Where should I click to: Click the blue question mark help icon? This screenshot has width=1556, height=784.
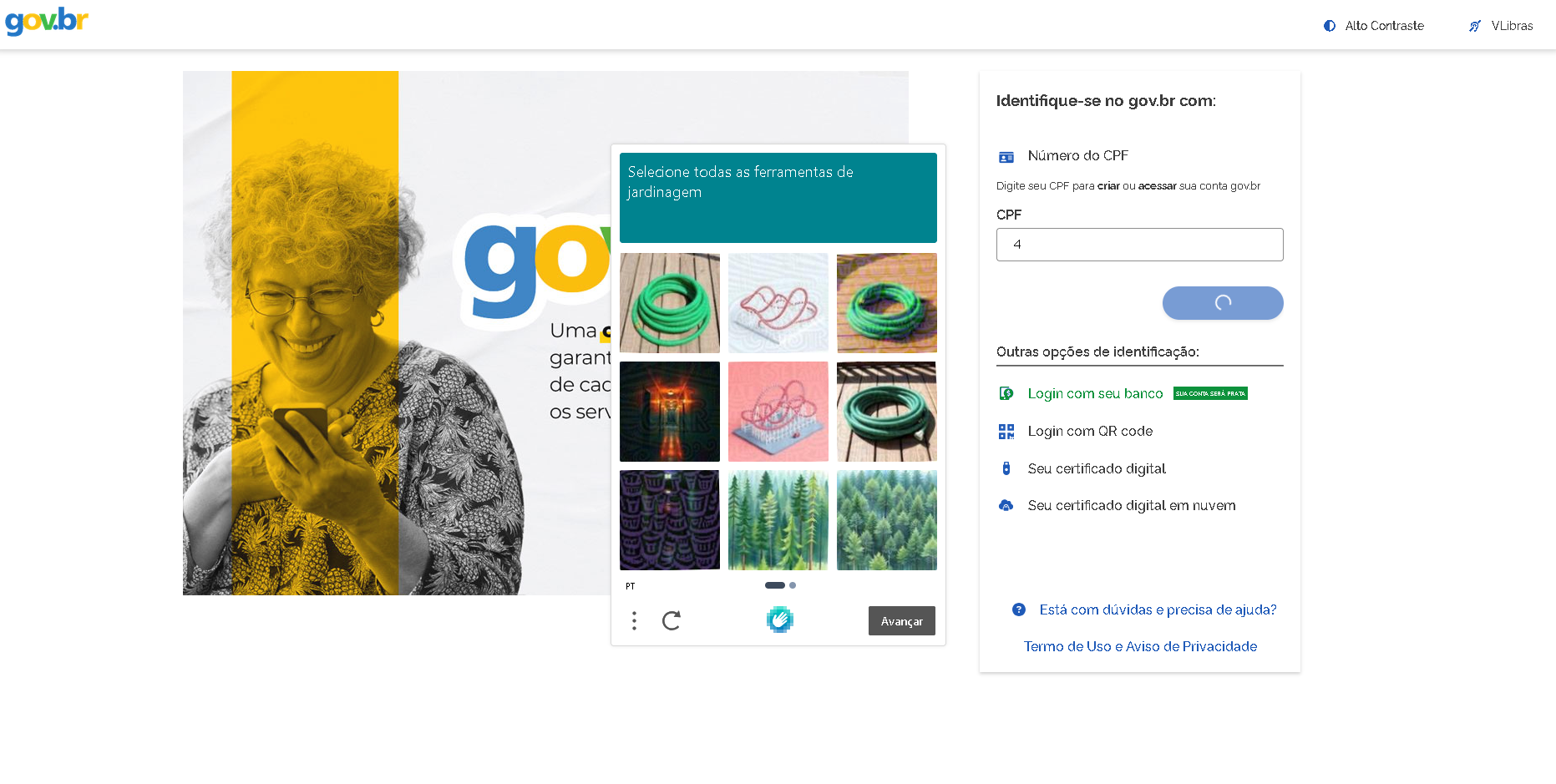pos(1019,609)
